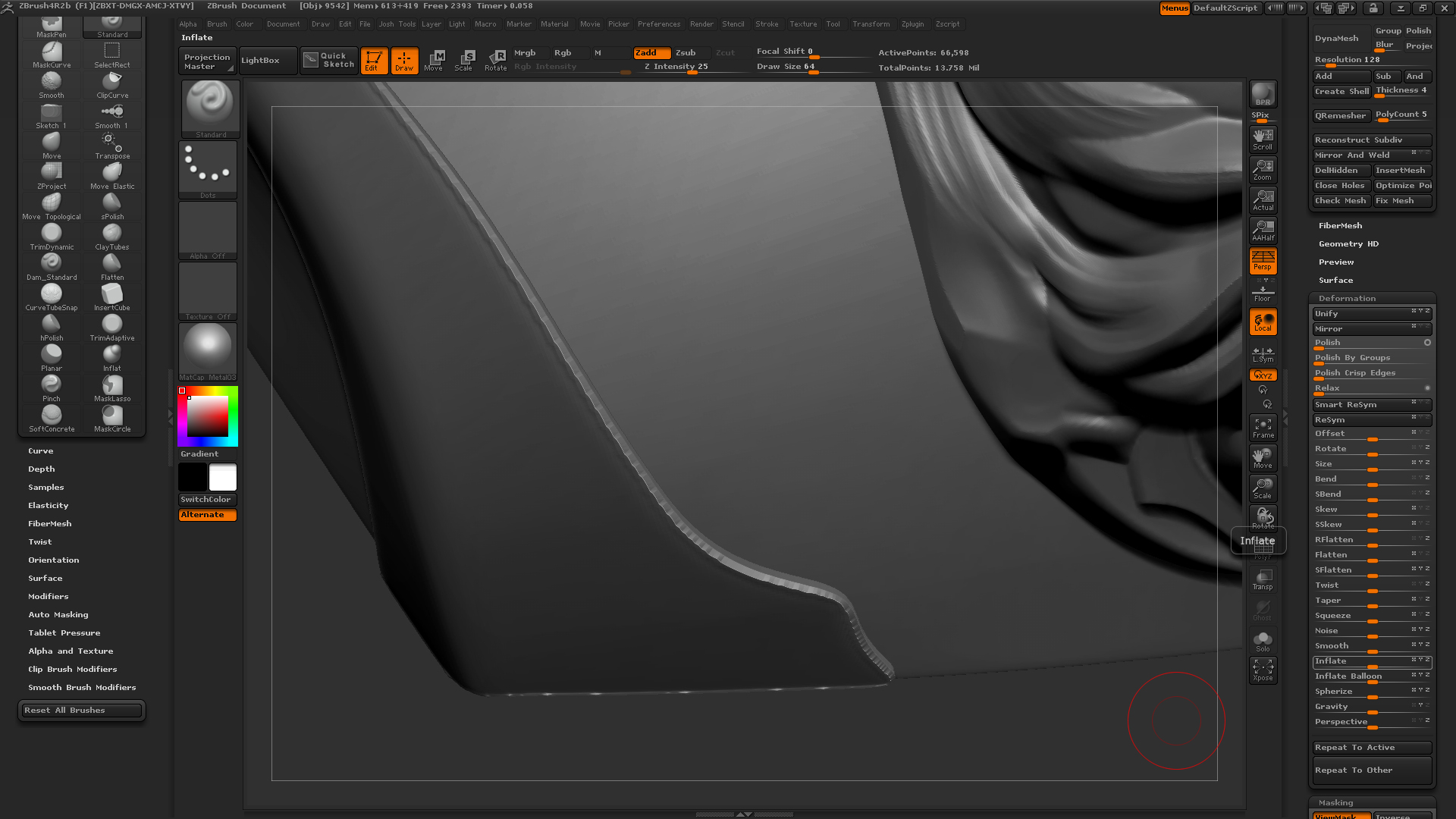Select the Move Elastic brush
Screen dimensions: 1456x819
click(x=112, y=176)
